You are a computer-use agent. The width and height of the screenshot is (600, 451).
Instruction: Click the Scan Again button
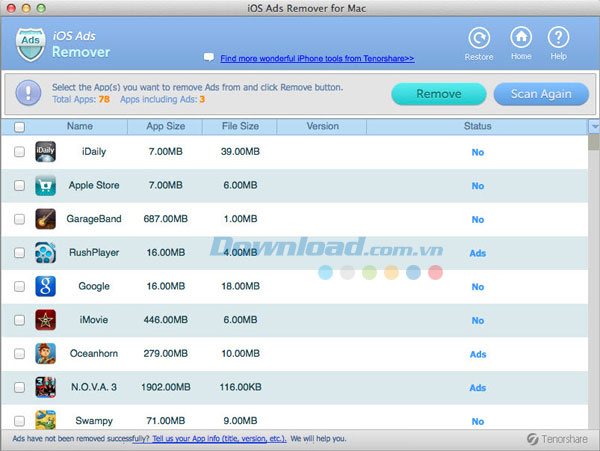[541, 94]
